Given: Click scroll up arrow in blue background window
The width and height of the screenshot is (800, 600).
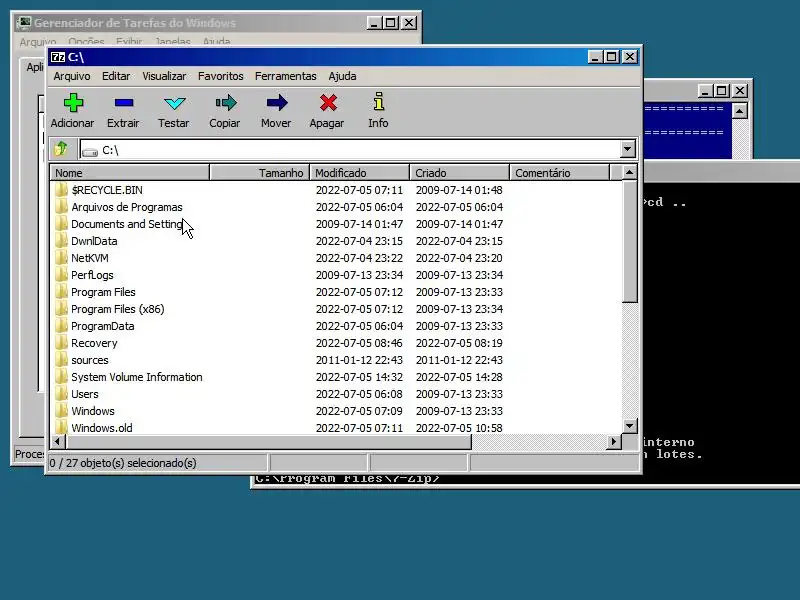Looking at the screenshot, I should [x=739, y=111].
